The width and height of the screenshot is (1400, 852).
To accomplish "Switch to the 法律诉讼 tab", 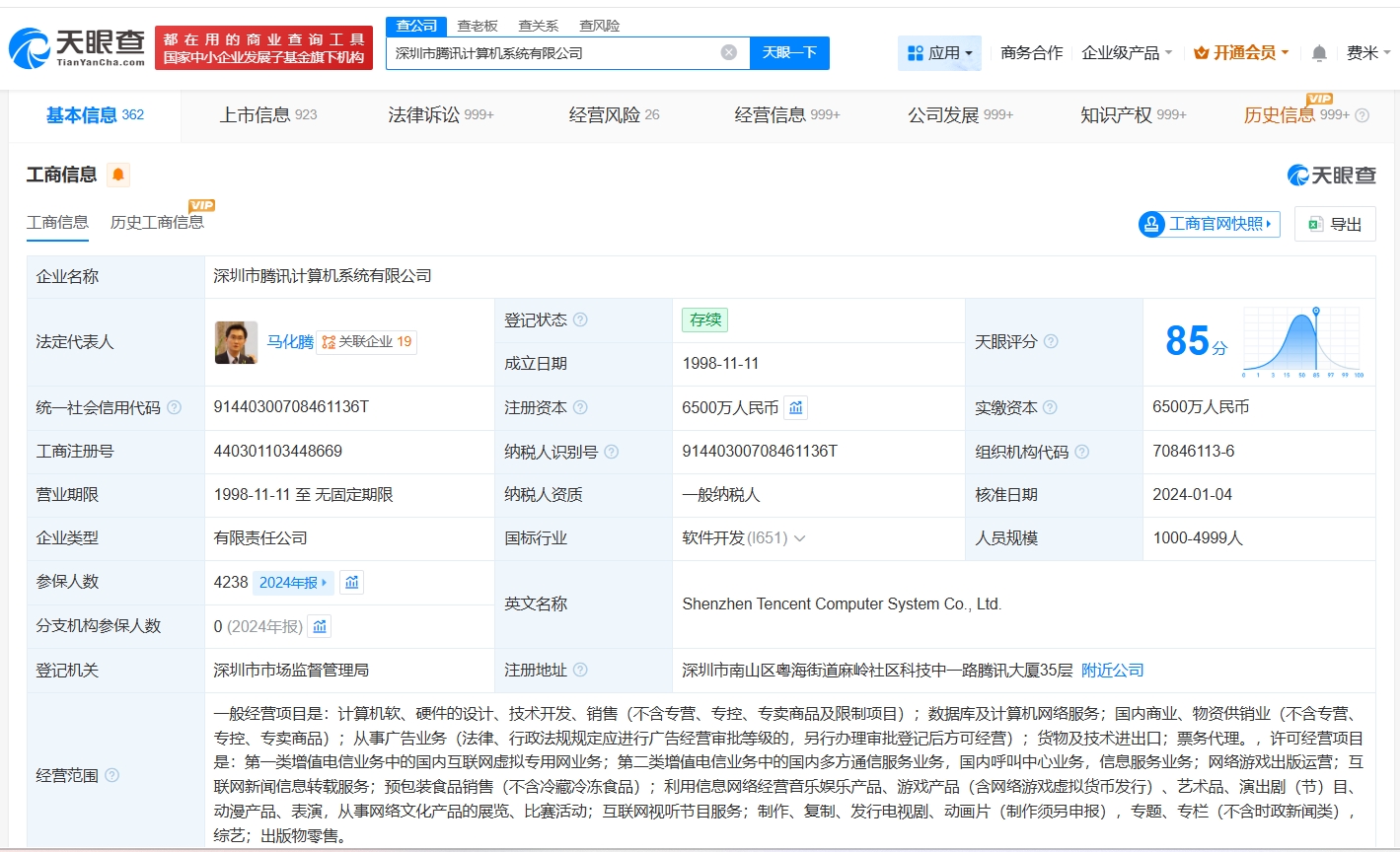I will [440, 115].
